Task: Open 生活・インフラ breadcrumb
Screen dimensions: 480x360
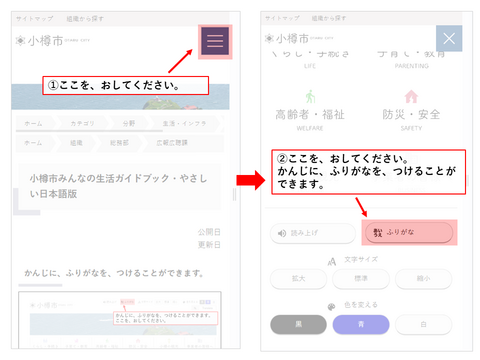Action: click(x=184, y=123)
